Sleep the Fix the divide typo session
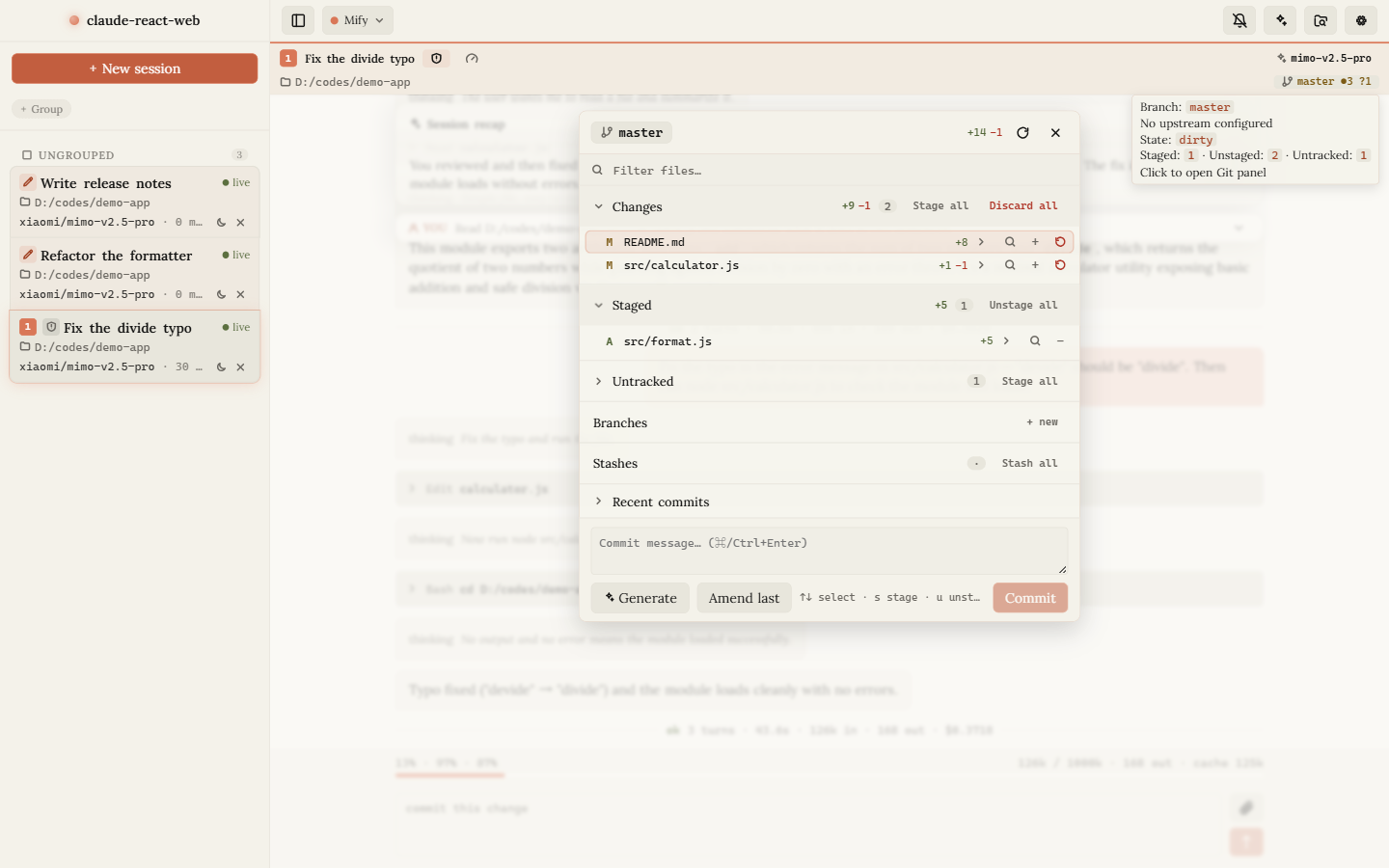Screen dimensions: 1389x868 (221, 367)
